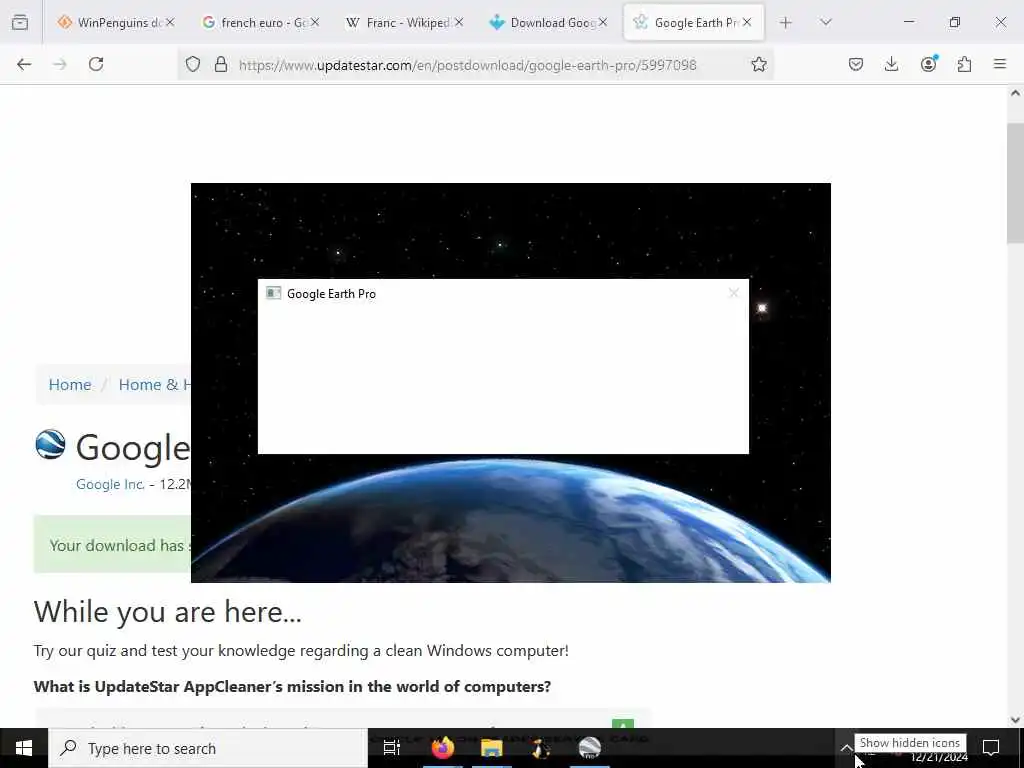Open the Firefox View icon in tab bar
The image size is (1024, 768).
coord(20,22)
